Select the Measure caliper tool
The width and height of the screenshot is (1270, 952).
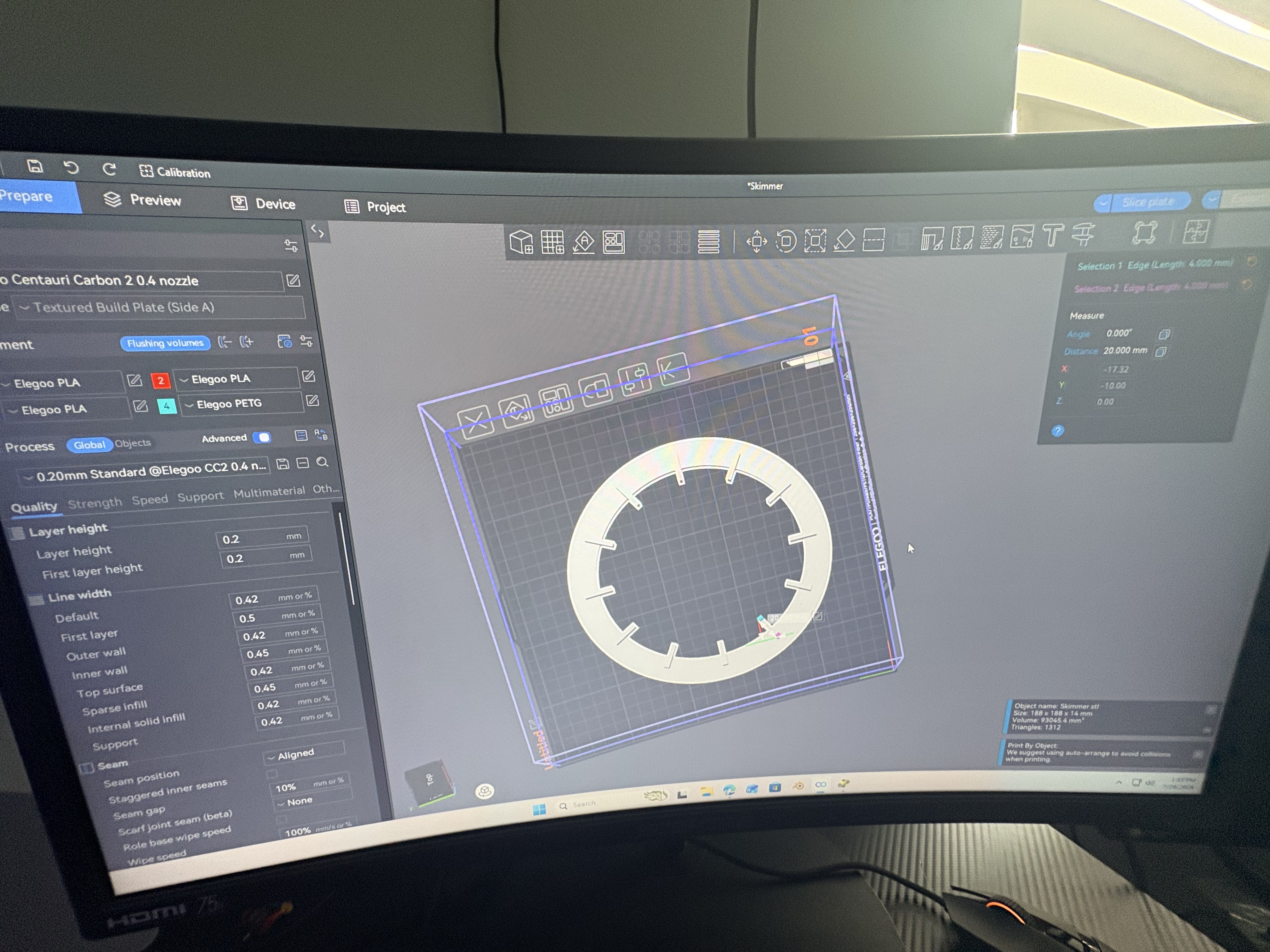click(x=1083, y=234)
